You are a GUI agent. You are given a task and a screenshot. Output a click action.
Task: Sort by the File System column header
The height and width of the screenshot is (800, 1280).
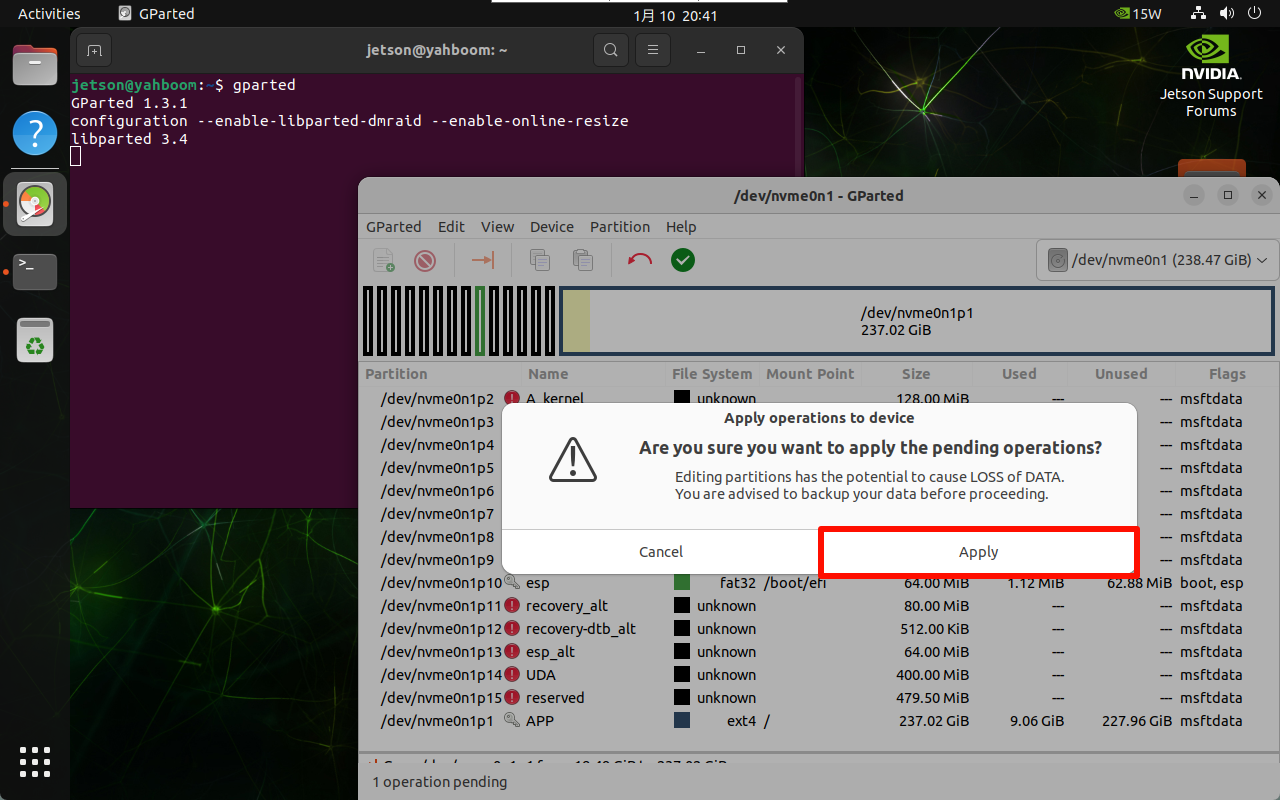[711, 374]
